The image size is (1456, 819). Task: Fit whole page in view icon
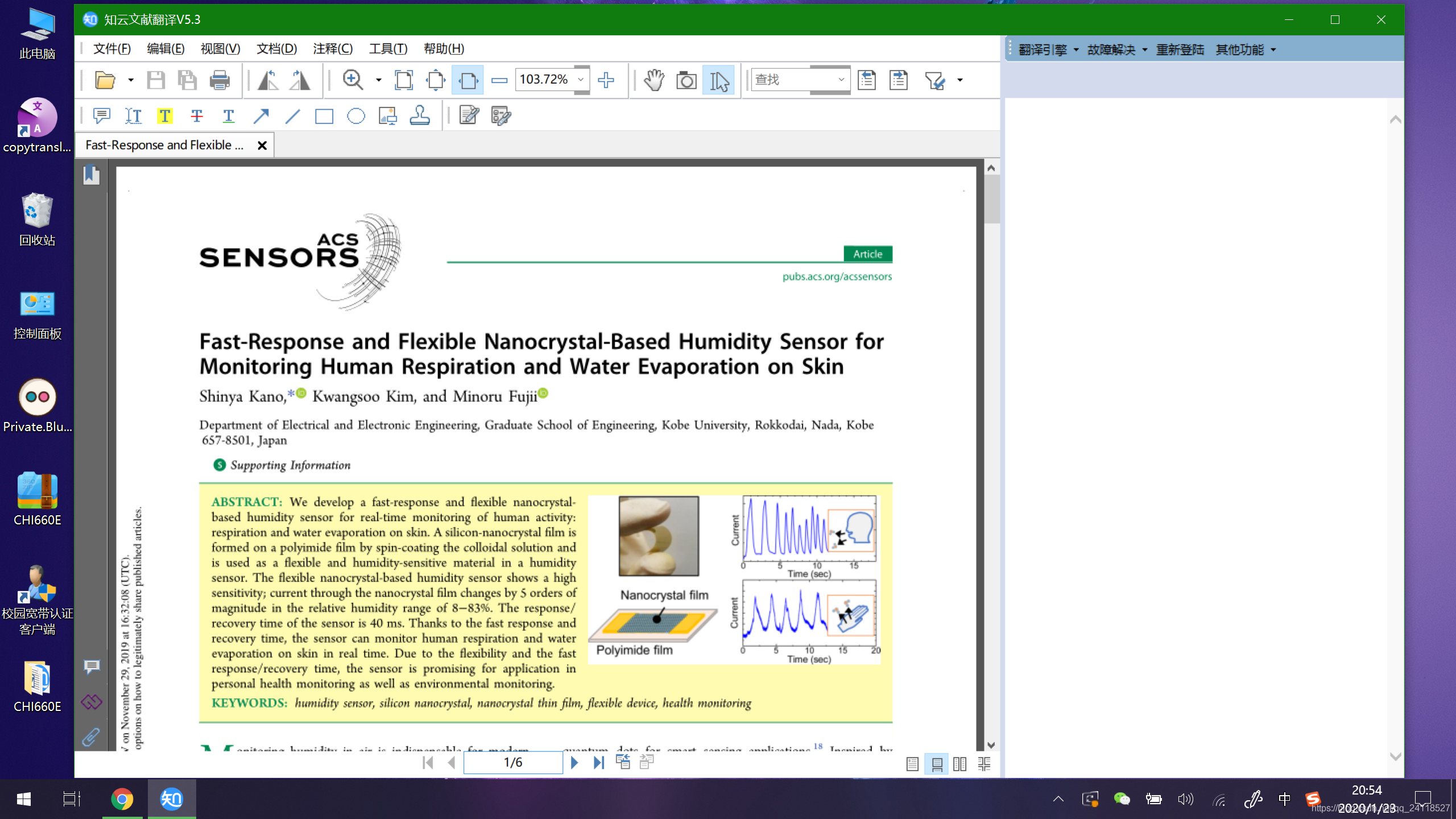click(x=436, y=80)
